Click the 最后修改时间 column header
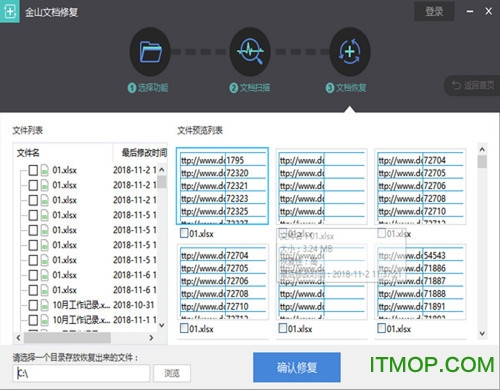Viewport: 500px width, 390px height. tap(144, 153)
